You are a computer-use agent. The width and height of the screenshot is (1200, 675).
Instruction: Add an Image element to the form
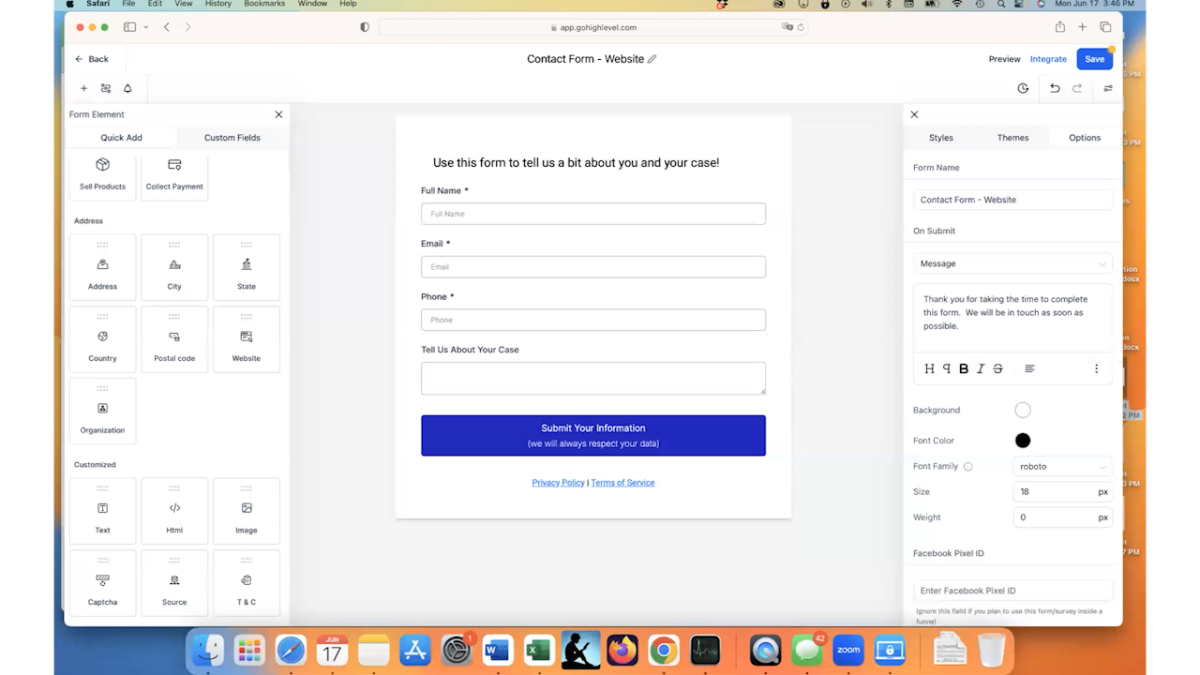pyautogui.click(x=246, y=511)
